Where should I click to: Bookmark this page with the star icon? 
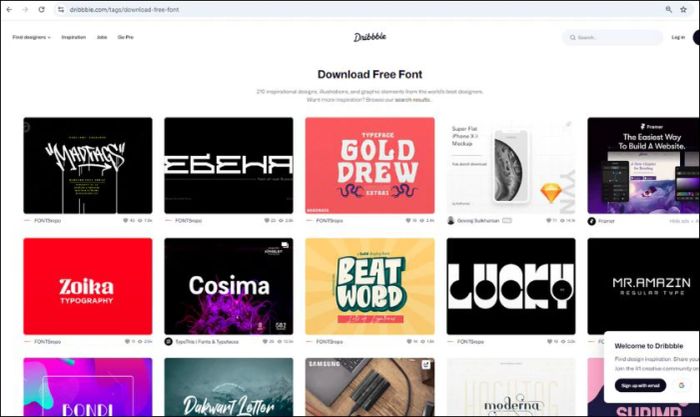click(683, 9)
